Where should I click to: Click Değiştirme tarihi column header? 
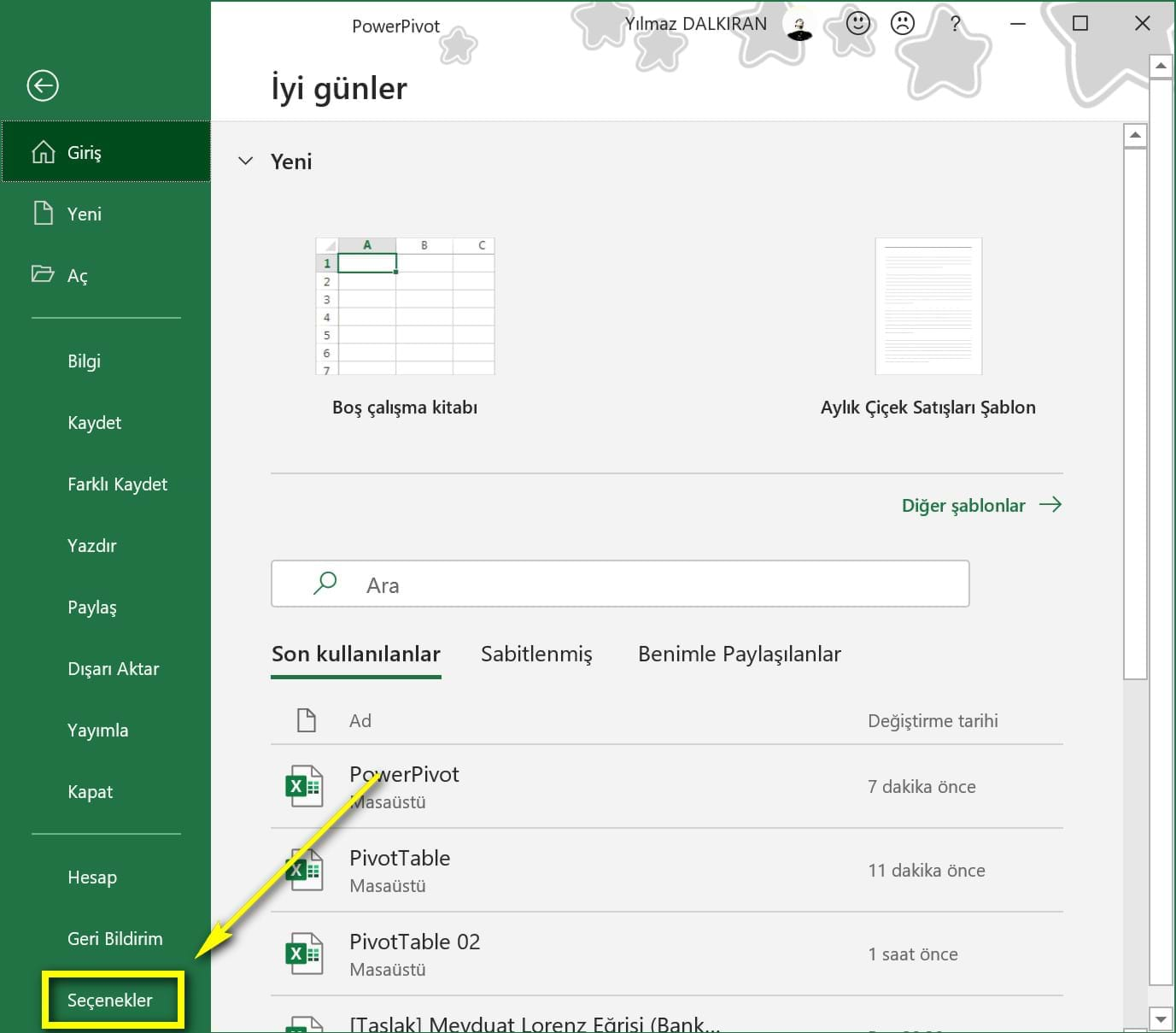[933, 721]
